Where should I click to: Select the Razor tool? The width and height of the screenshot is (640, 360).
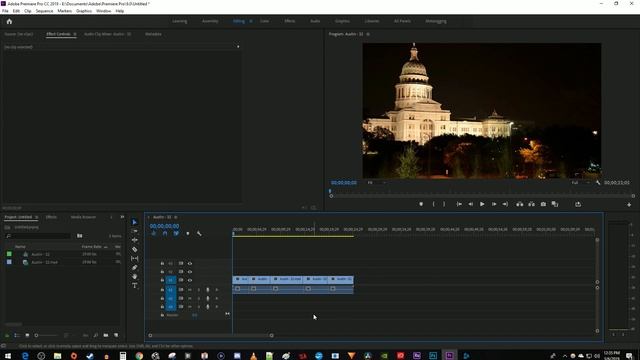[x=135, y=249]
